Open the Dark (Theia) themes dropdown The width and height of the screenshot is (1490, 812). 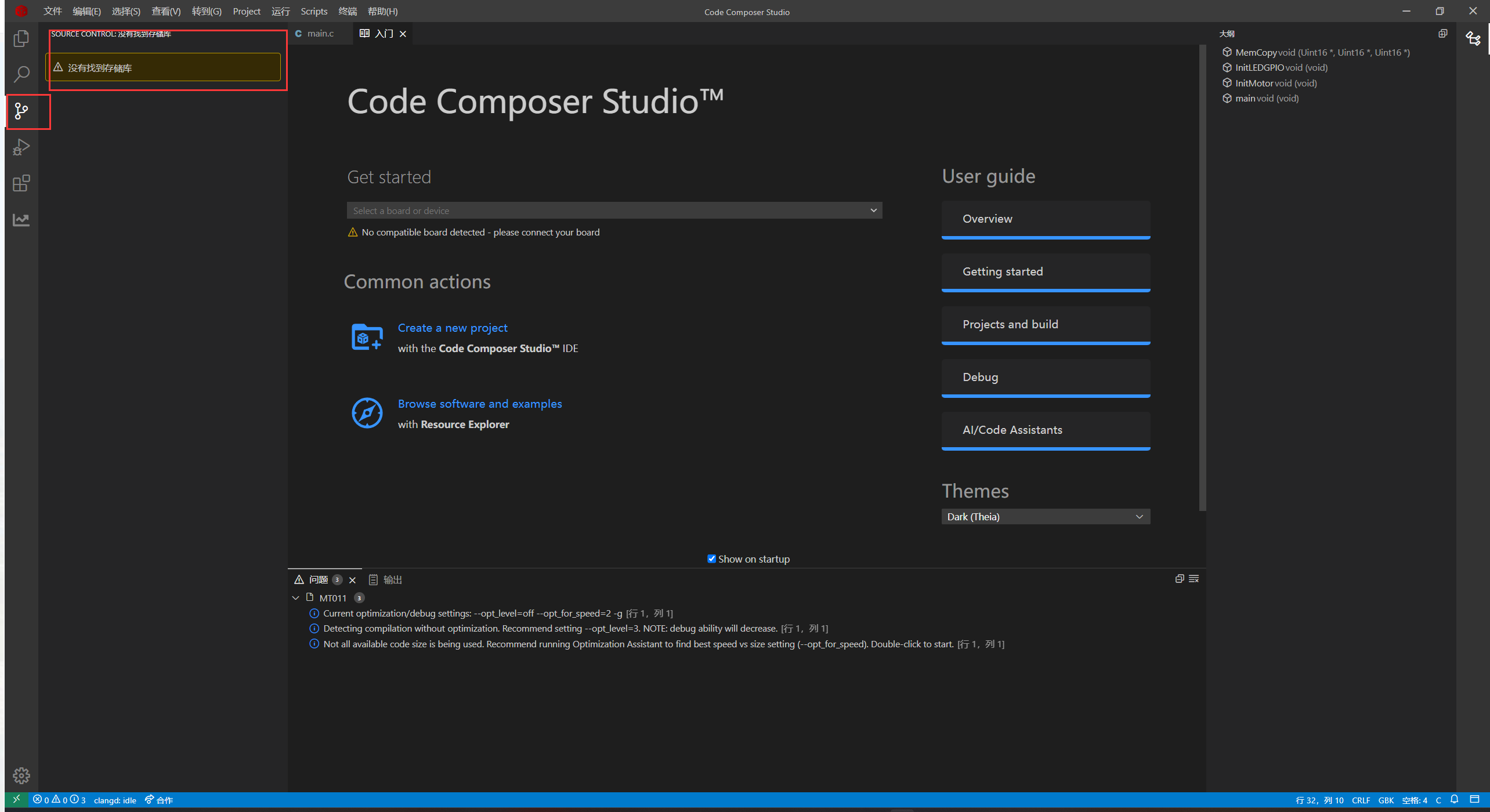(1045, 517)
